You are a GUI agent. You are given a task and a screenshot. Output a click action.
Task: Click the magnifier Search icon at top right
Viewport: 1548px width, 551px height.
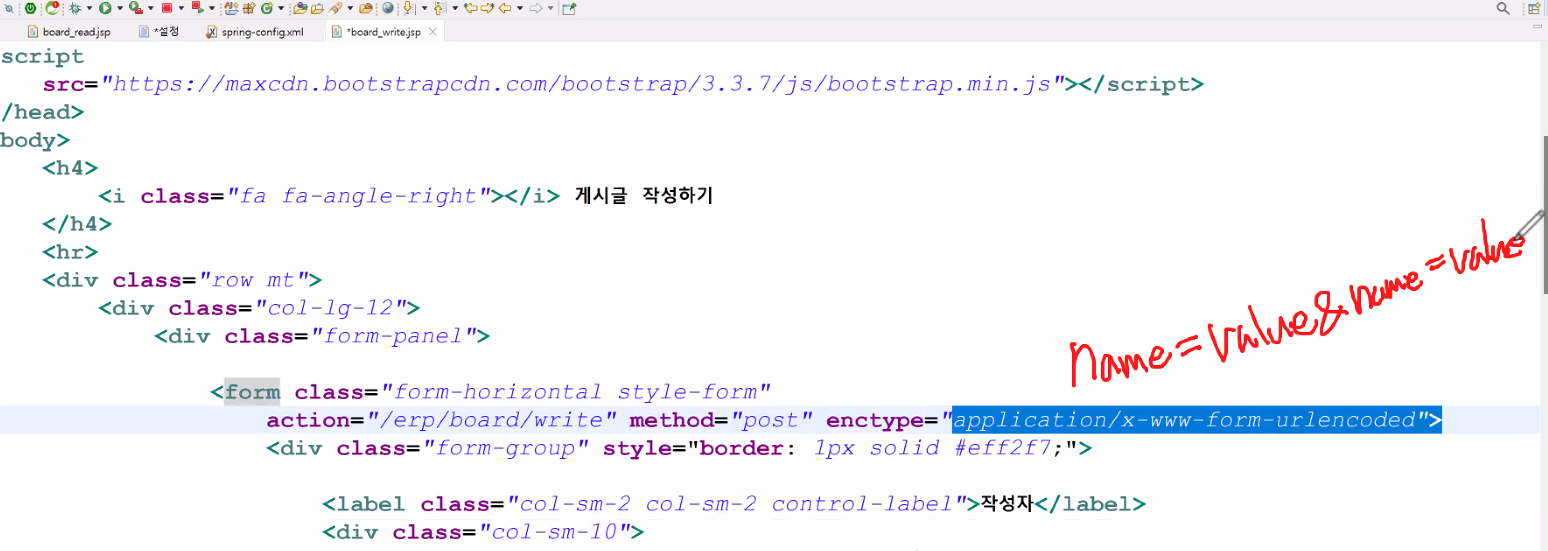pos(1502,8)
